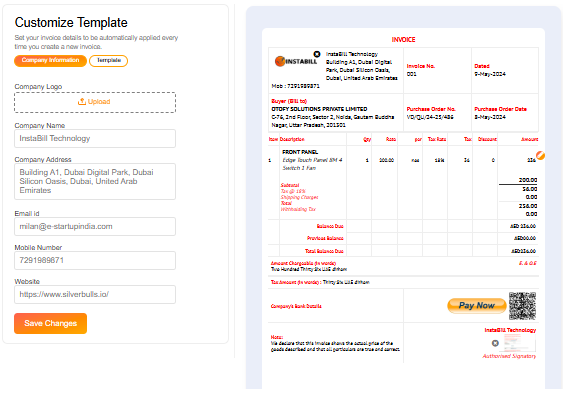Focus the Company Address text area

(x=95, y=182)
